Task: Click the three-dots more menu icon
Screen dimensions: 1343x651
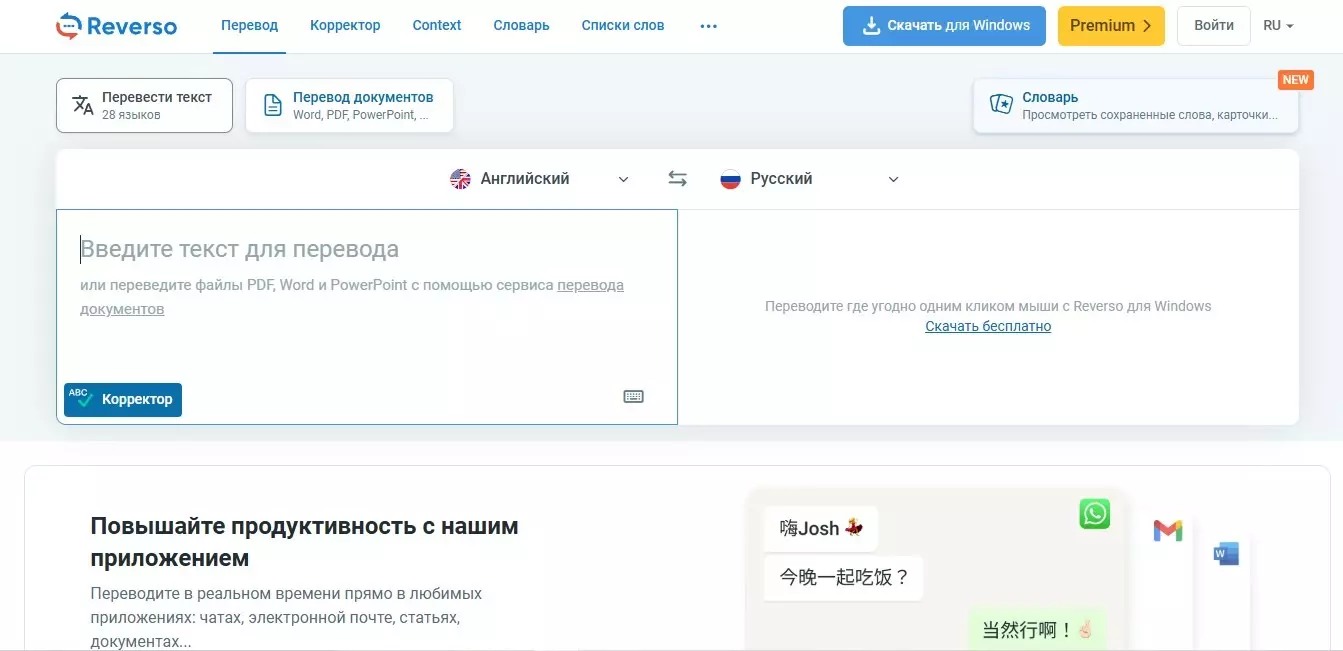Action: point(708,26)
